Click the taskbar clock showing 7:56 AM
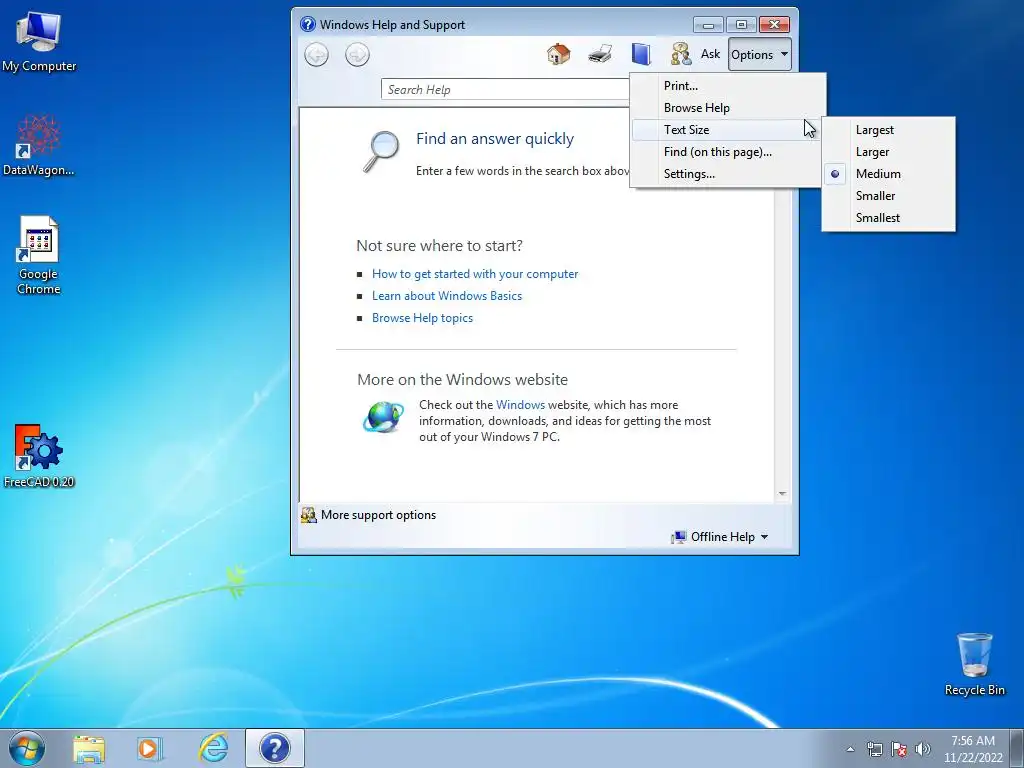1024x768 pixels. [972, 749]
